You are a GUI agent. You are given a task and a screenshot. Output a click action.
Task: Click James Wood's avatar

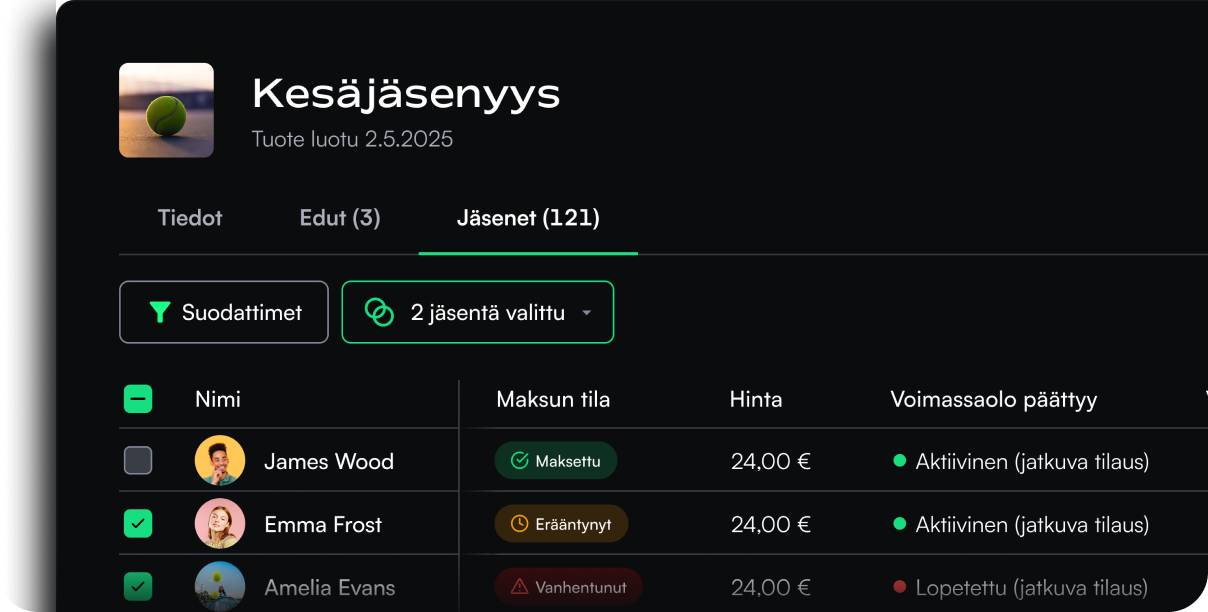[220, 461]
